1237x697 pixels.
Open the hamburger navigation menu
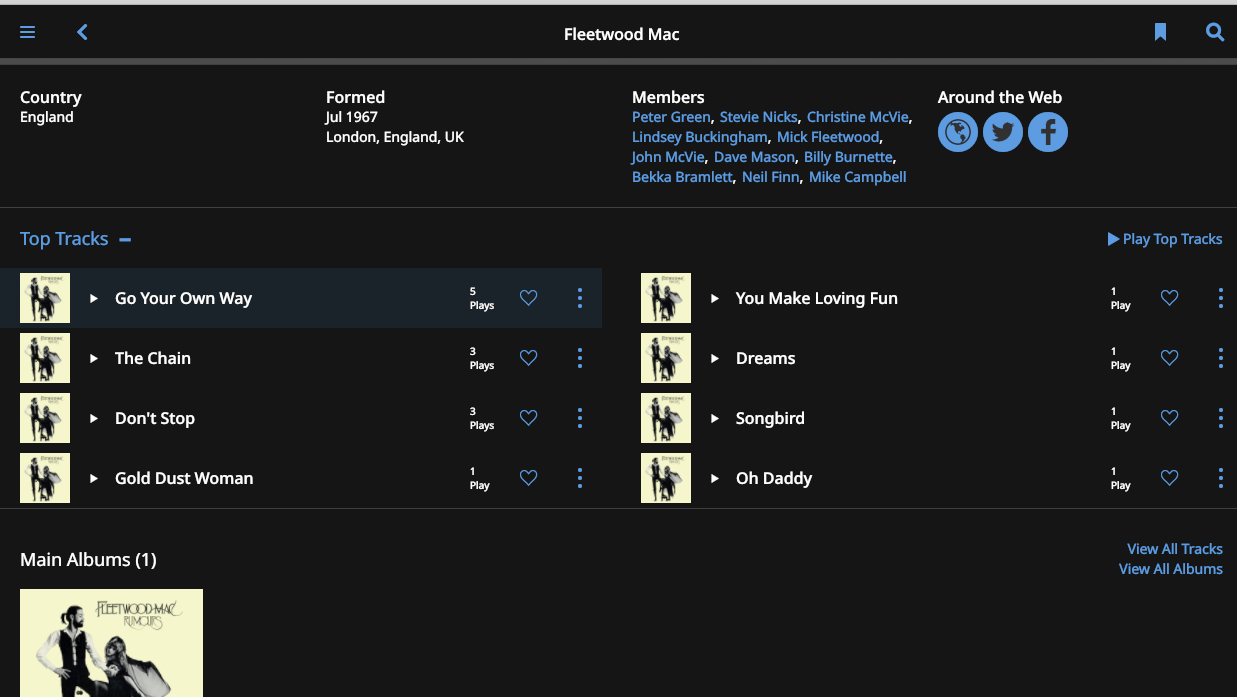point(27,33)
